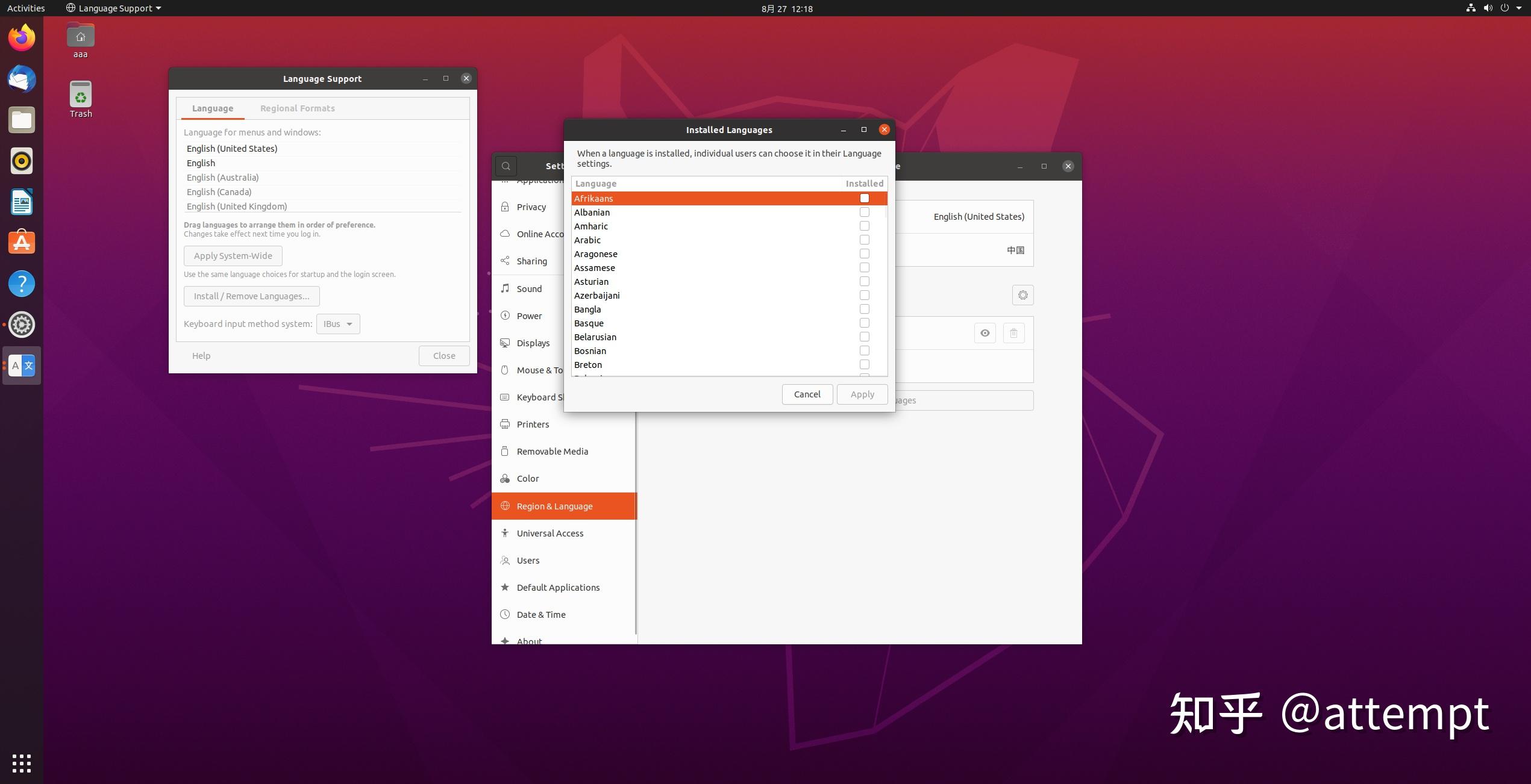Open Firefox from the dock
The image size is (1531, 784).
[22, 38]
